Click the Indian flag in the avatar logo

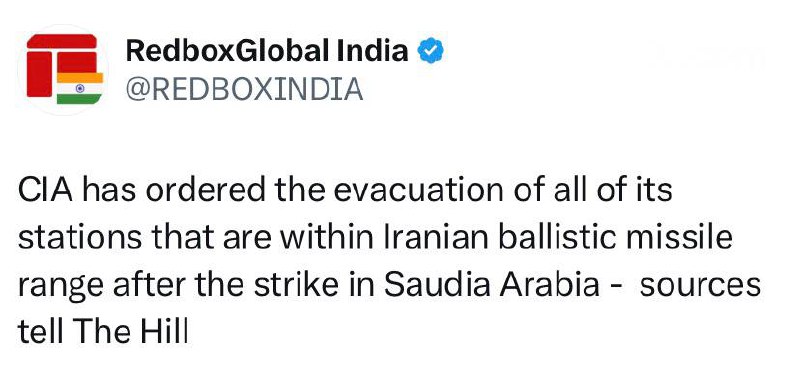pyautogui.click(x=80, y=88)
